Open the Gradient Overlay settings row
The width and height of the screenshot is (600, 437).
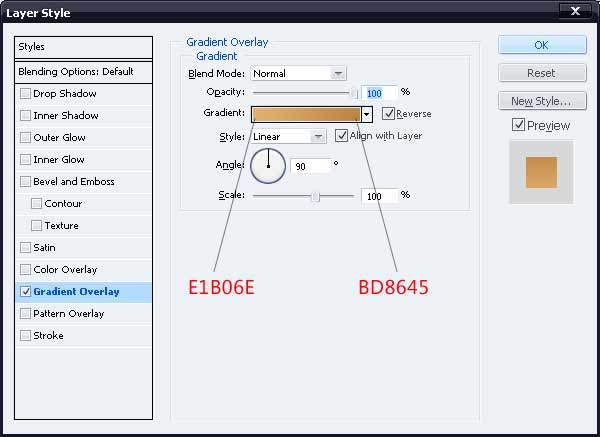[x=83, y=292]
